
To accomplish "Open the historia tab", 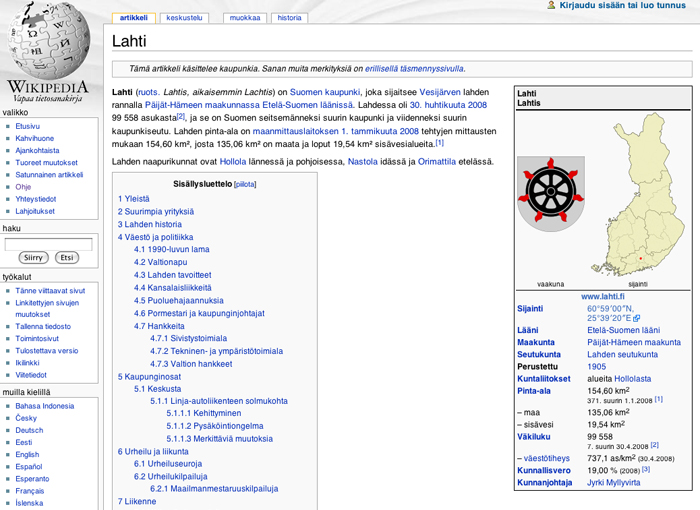I will (x=289, y=18).
